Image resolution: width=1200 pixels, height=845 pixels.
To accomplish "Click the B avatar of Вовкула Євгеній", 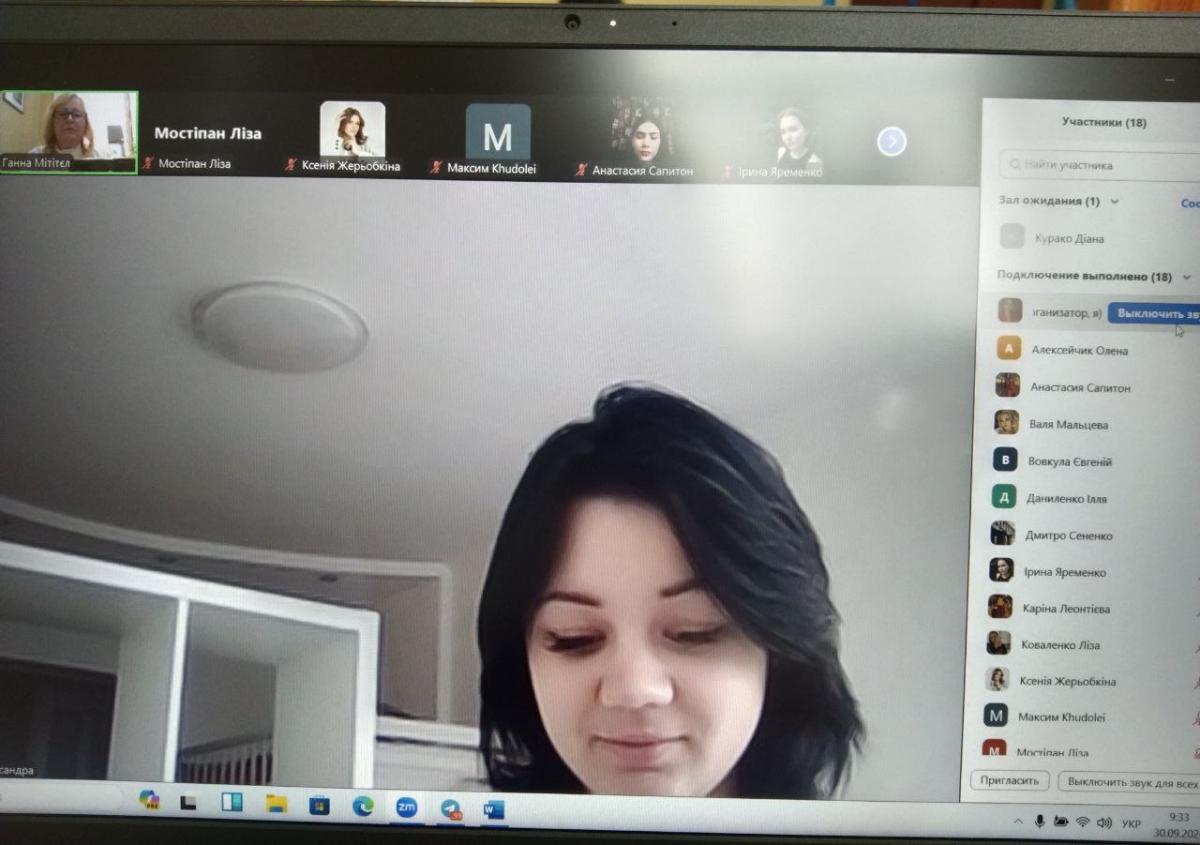I will pos(1005,460).
